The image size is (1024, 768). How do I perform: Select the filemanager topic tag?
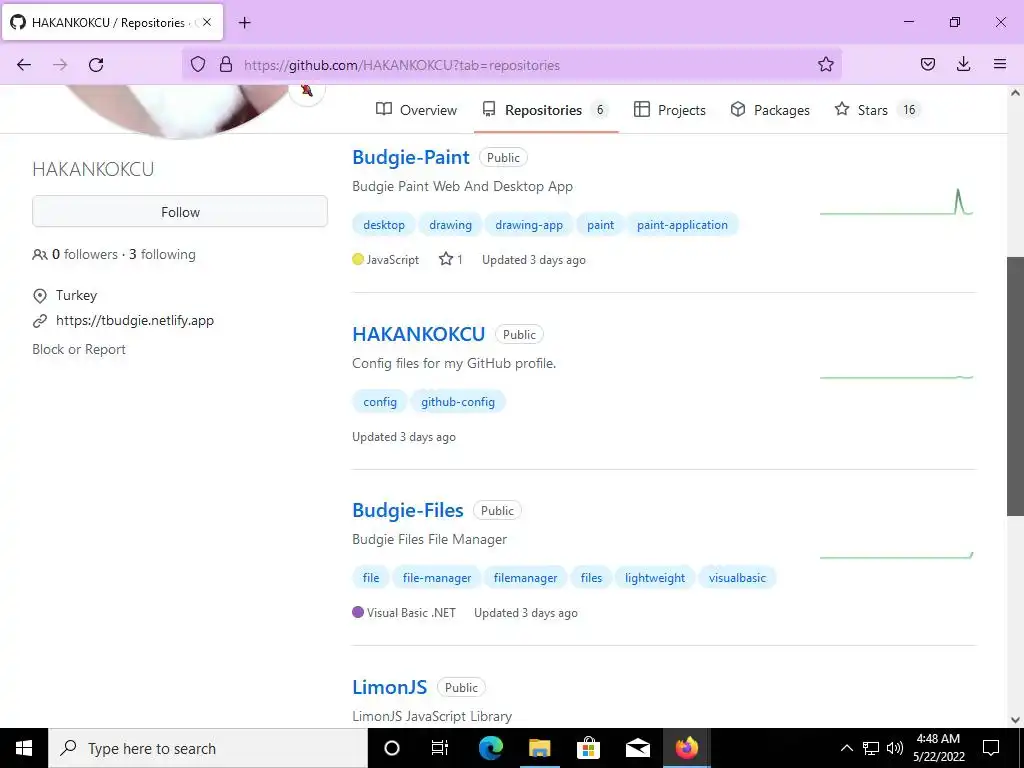pos(526,578)
